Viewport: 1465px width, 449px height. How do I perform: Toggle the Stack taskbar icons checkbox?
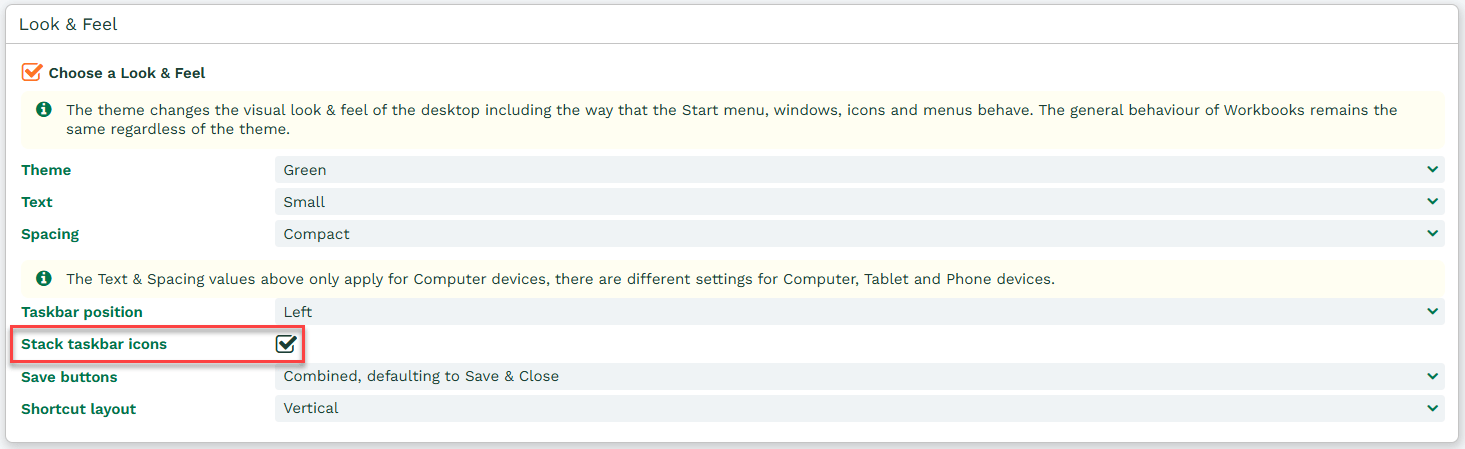(x=287, y=344)
